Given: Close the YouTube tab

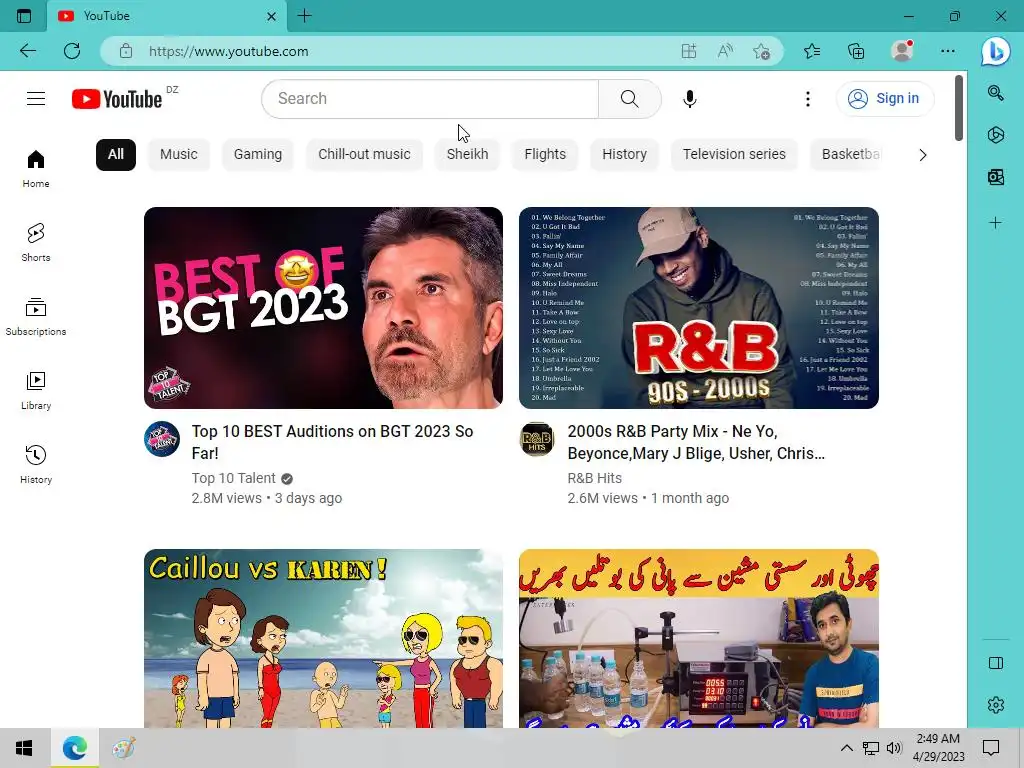Looking at the screenshot, I should (x=272, y=16).
